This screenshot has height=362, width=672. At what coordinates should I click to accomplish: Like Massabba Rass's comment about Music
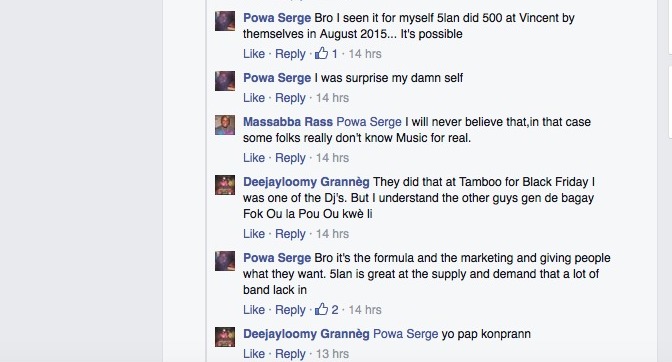(254, 158)
